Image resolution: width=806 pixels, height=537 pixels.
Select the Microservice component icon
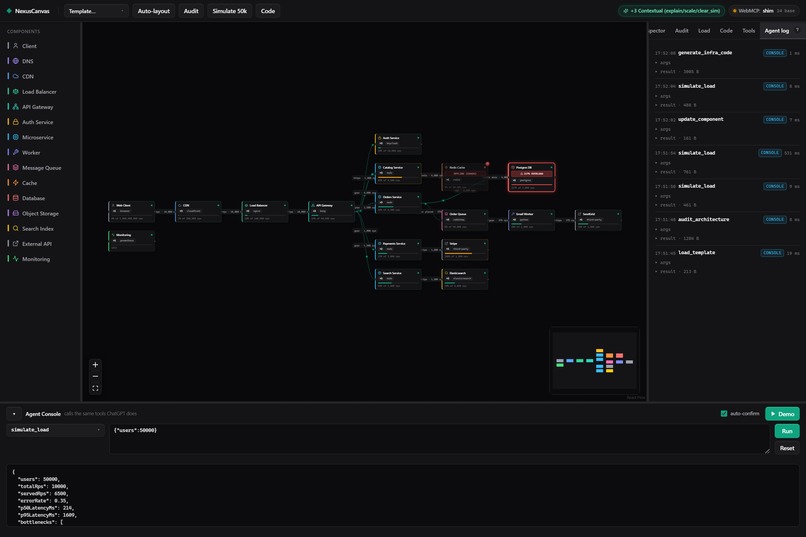click(x=15, y=137)
